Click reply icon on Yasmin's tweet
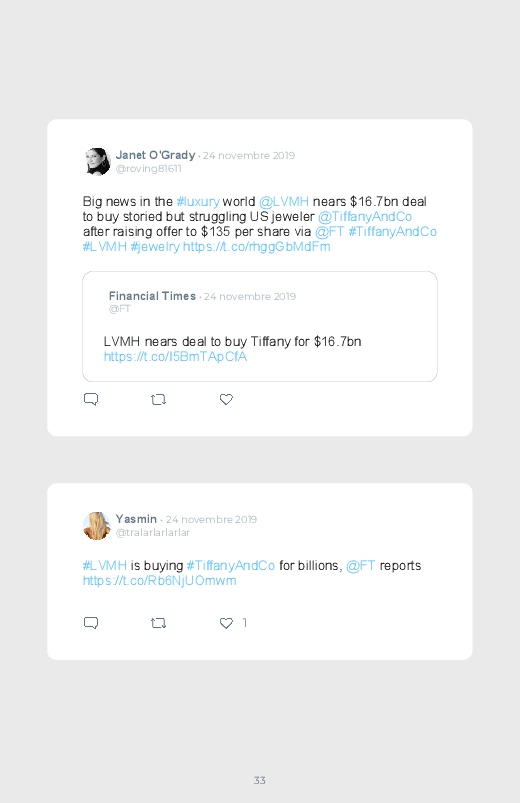 (x=91, y=623)
